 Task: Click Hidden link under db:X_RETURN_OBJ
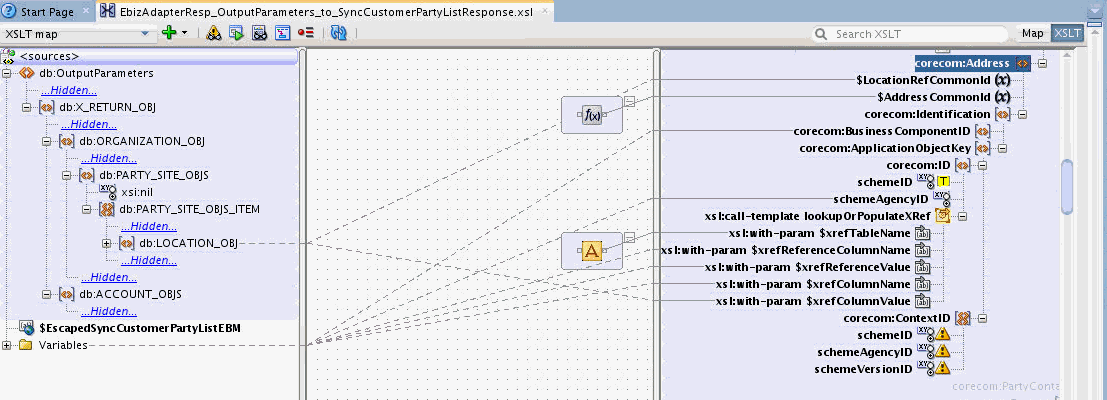point(88,124)
